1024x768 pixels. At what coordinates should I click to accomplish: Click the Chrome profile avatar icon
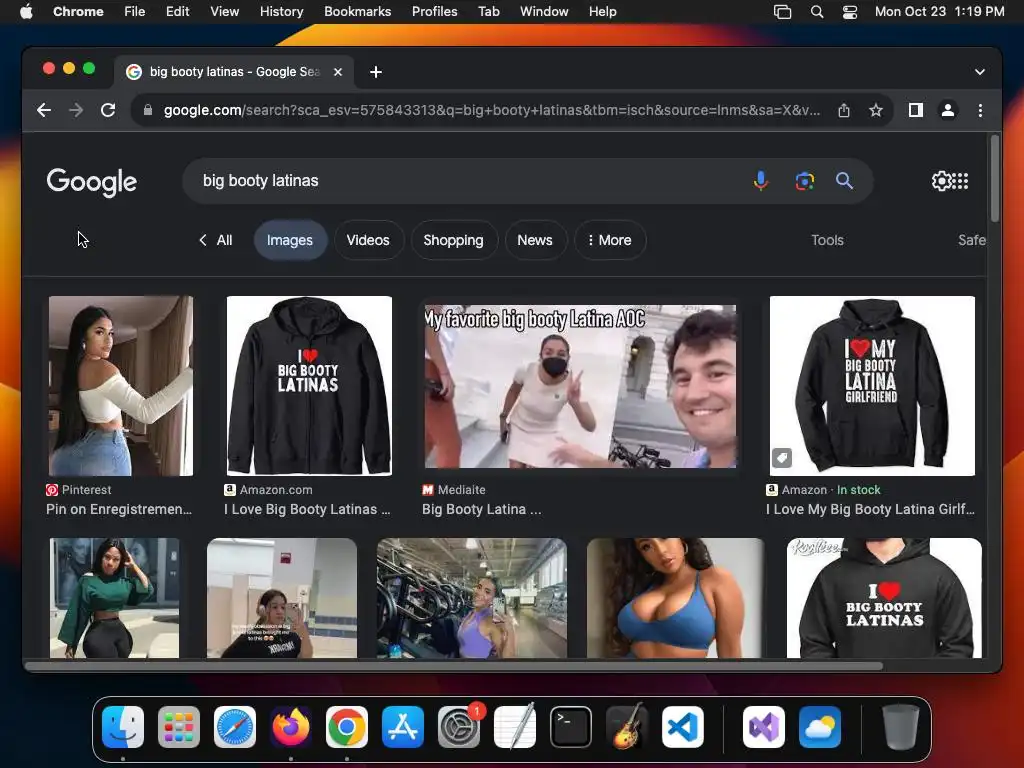[948, 110]
